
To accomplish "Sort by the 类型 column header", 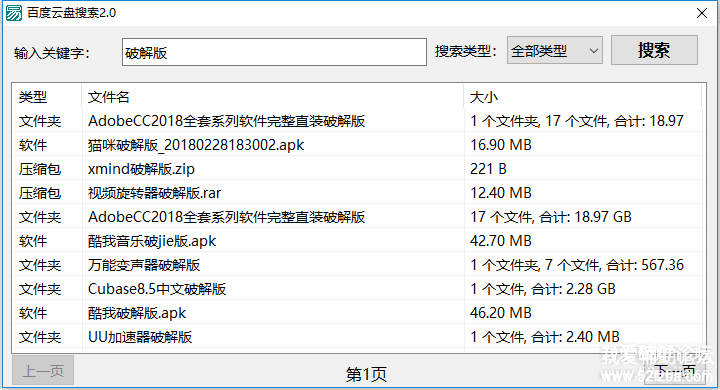I will pyautogui.click(x=47, y=97).
